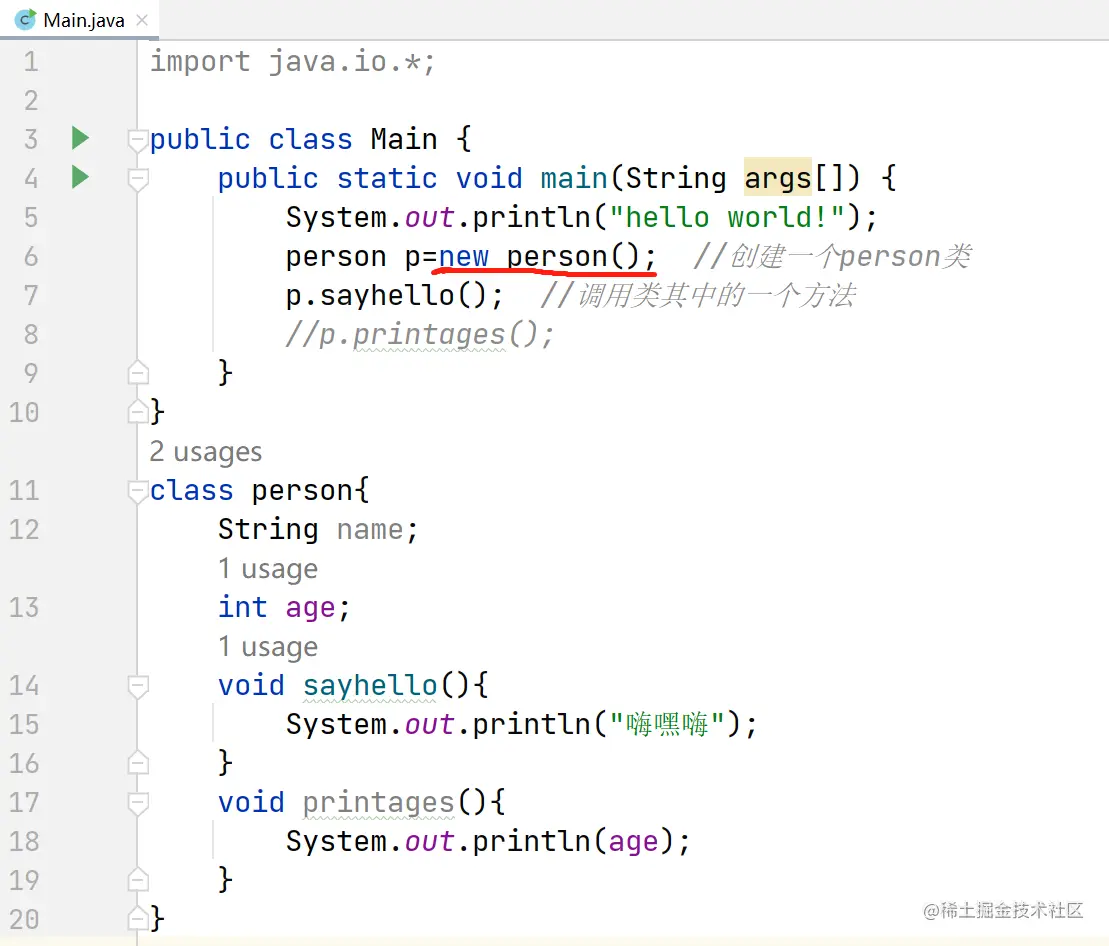
Task: Click the "嗨嘿嗨" string on line 15
Action: tap(667, 725)
